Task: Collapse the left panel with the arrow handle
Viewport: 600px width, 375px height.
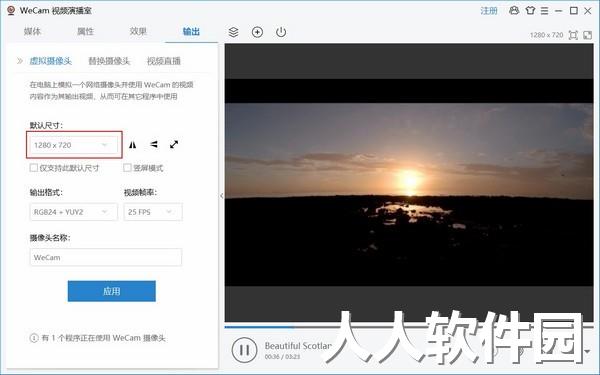Action: click(x=222, y=196)
